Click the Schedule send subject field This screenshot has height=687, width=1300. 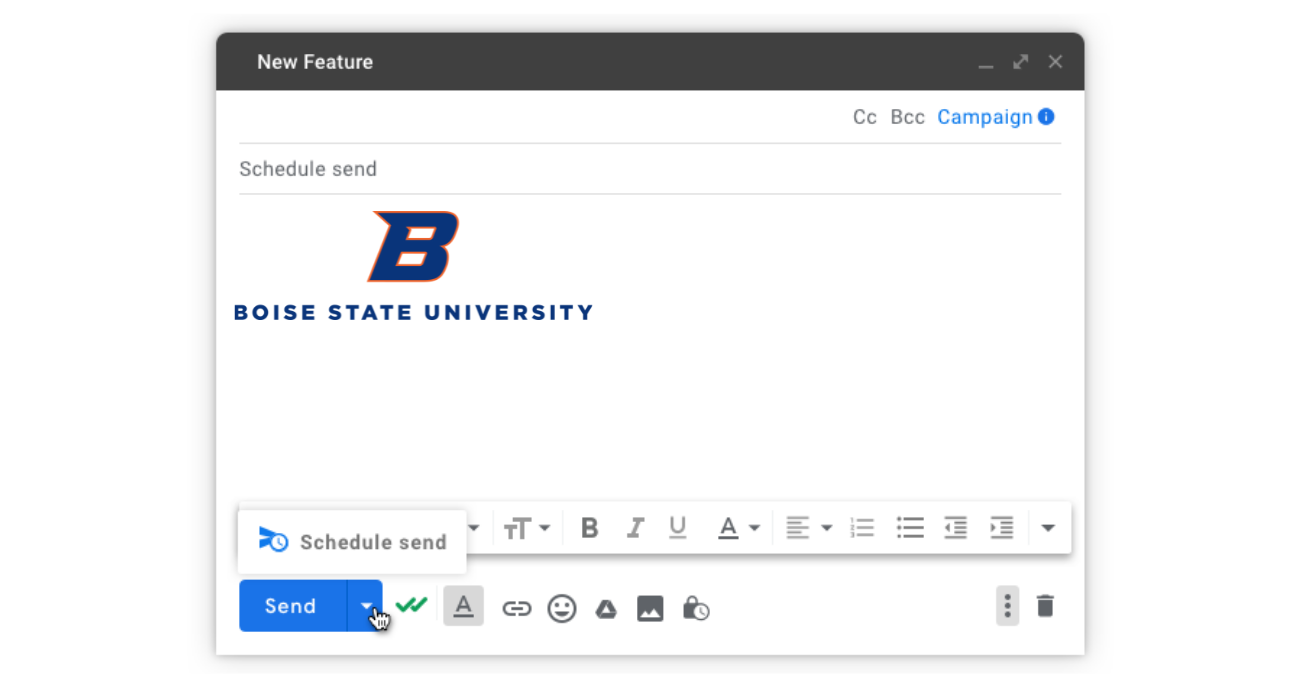click(x=650, y=169)
